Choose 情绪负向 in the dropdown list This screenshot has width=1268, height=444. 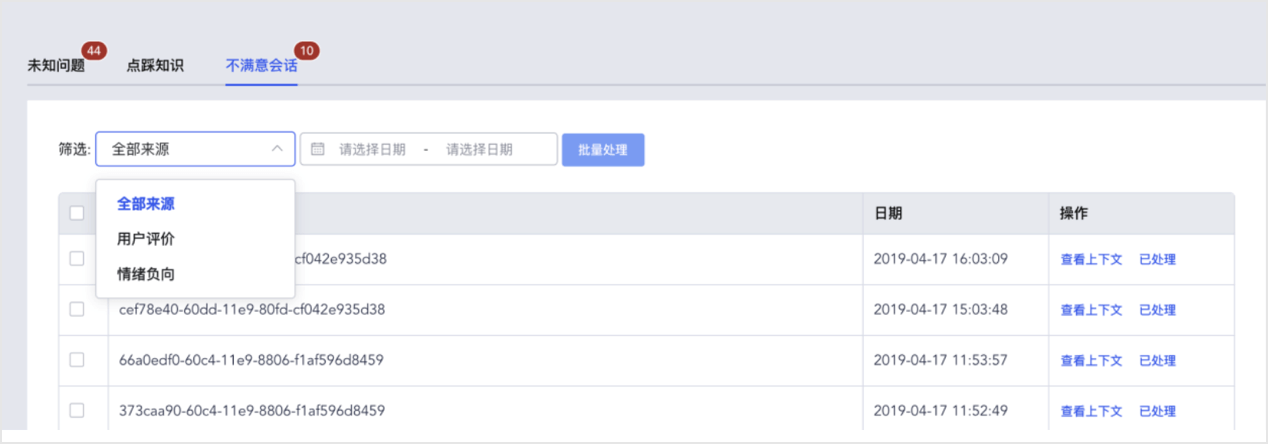tap(146, 274)
